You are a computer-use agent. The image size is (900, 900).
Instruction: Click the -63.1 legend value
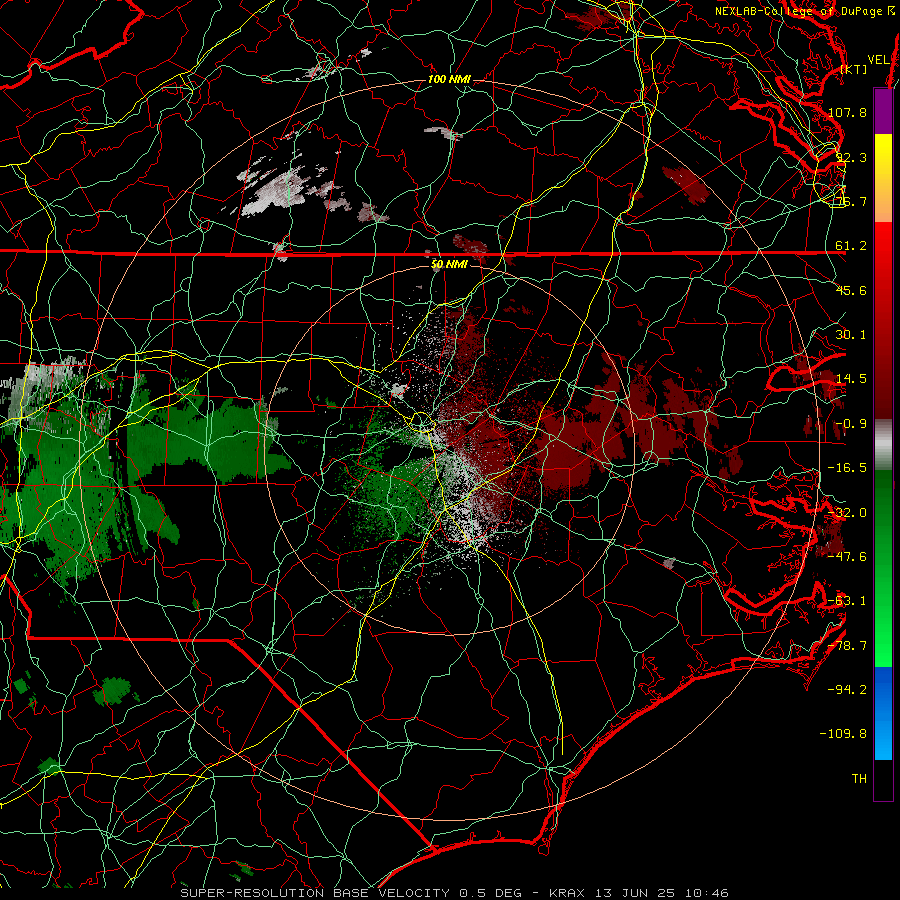(847, 601)
